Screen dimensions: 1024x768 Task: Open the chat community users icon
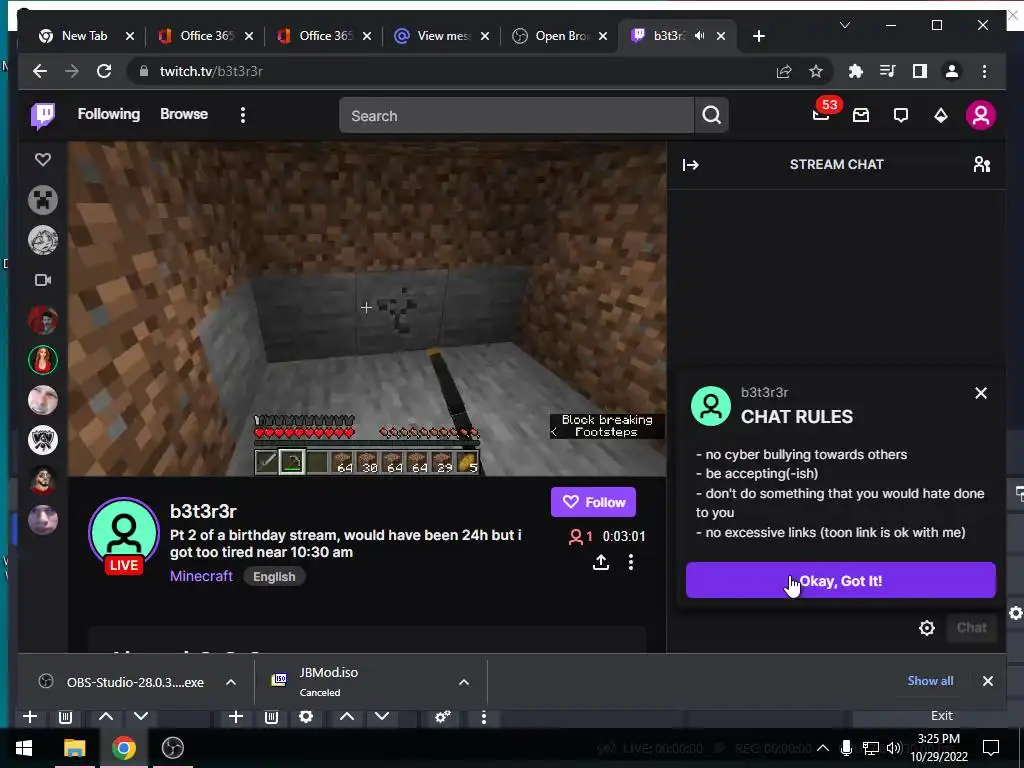tap(982, 165)
